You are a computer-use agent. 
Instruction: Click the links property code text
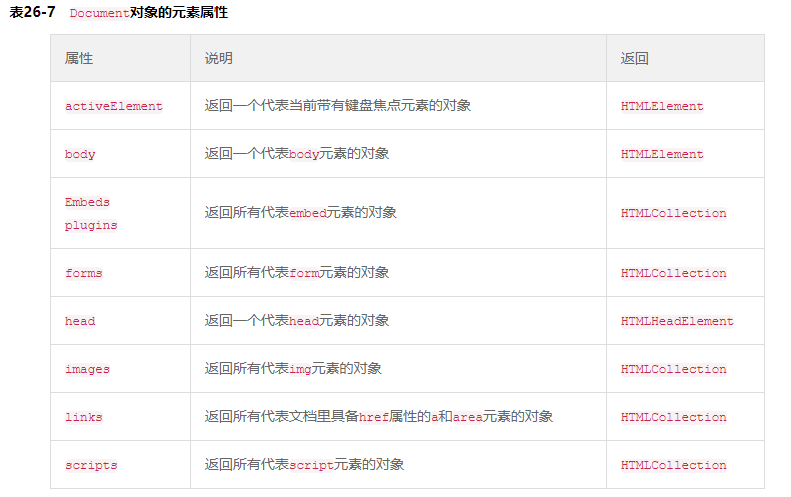(83, 417)
